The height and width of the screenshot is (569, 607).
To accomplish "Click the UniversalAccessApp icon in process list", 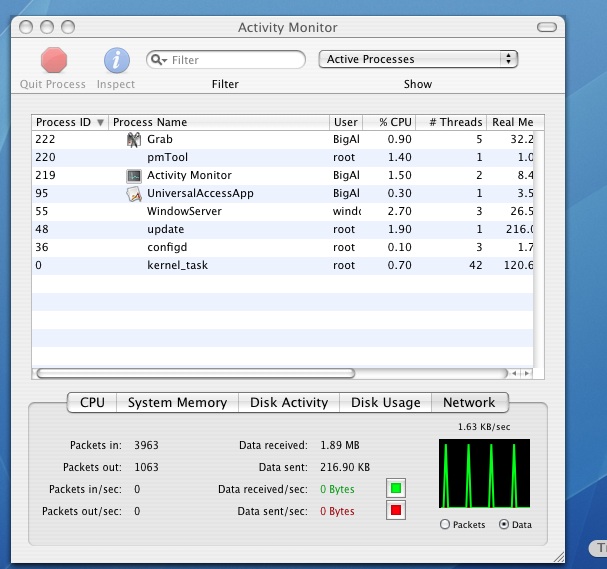I will tap(134, 194).
